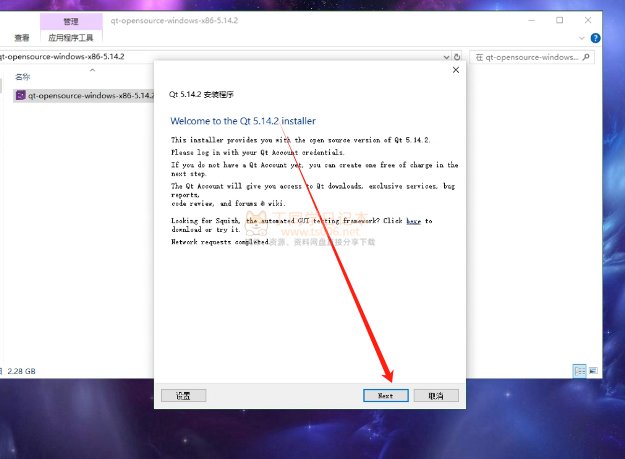Follow the 'here' Squish link
The width and height of the screenshot is (625, 459).
pos(413,221)
